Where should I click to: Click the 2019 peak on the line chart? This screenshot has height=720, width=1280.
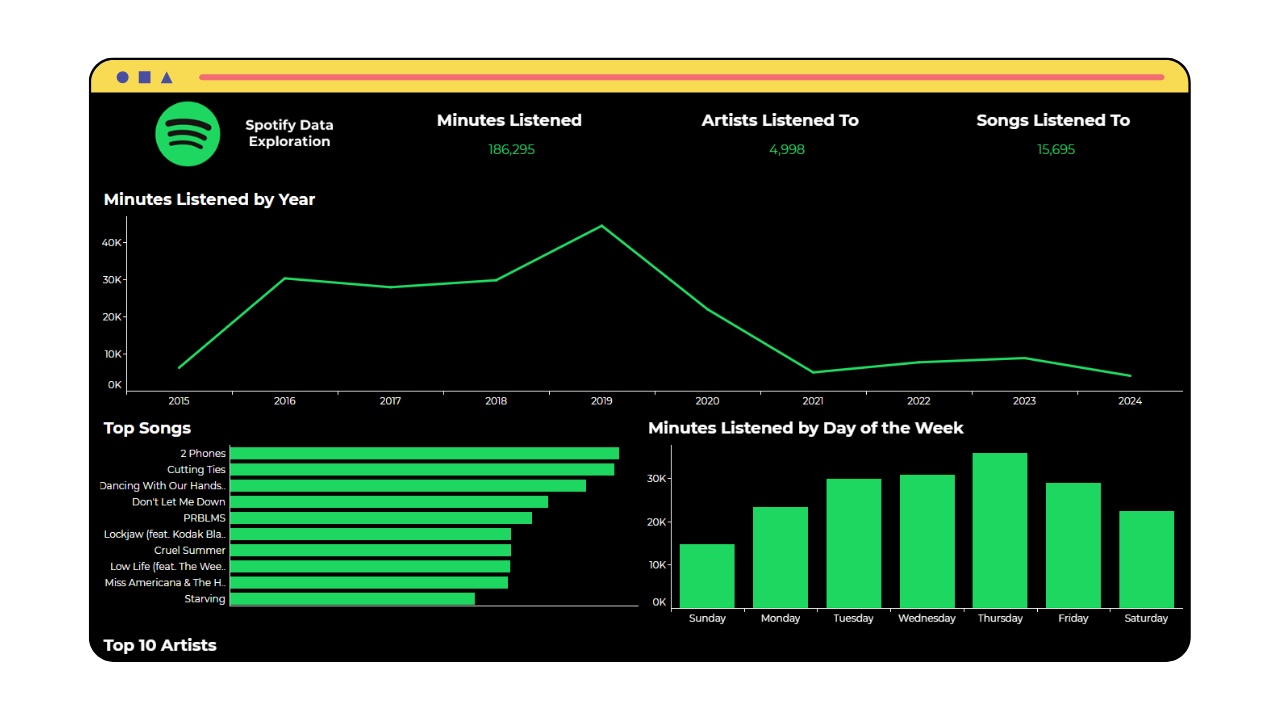601,226
